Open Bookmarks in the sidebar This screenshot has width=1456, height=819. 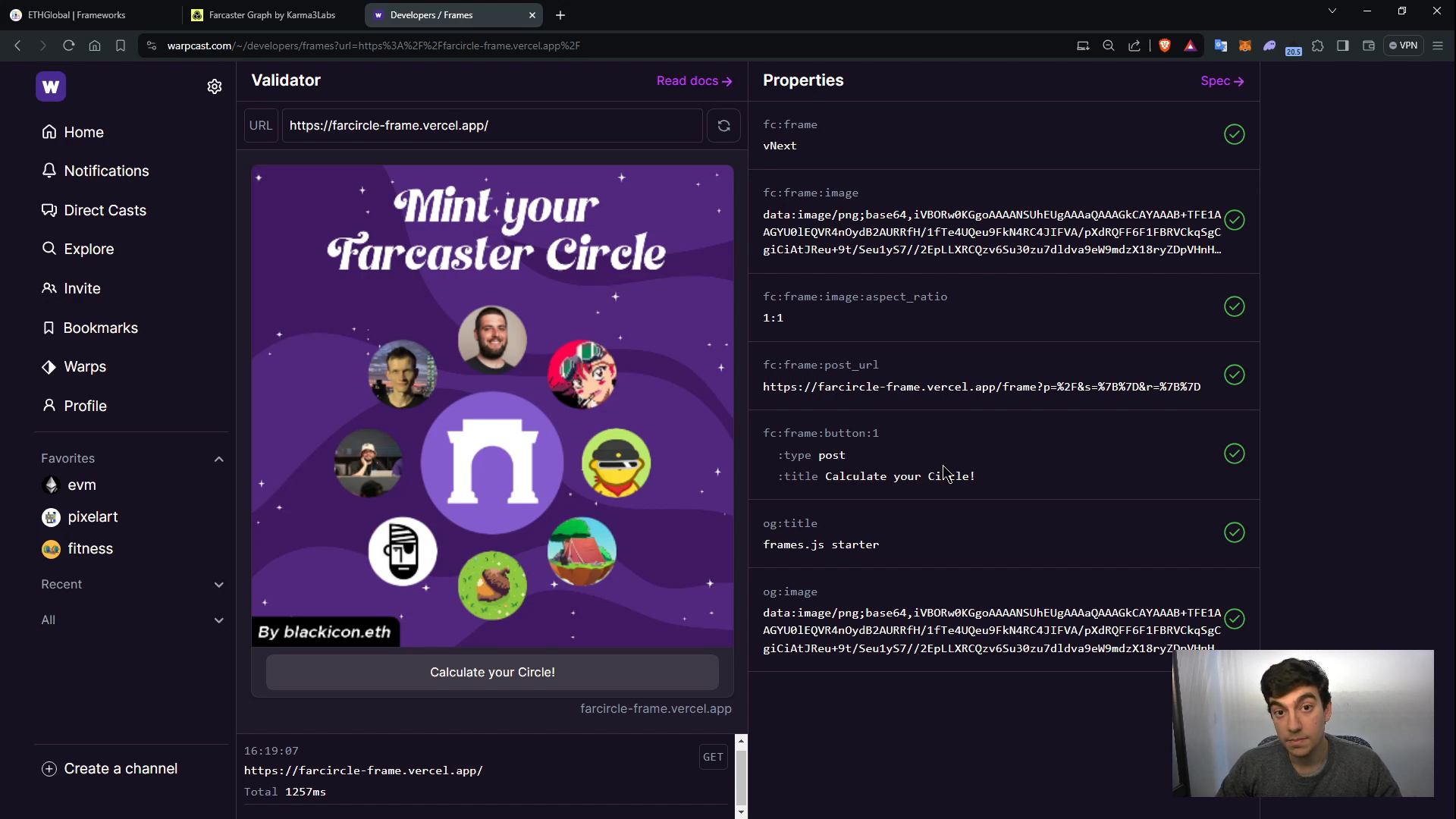(x=90, y=328)
